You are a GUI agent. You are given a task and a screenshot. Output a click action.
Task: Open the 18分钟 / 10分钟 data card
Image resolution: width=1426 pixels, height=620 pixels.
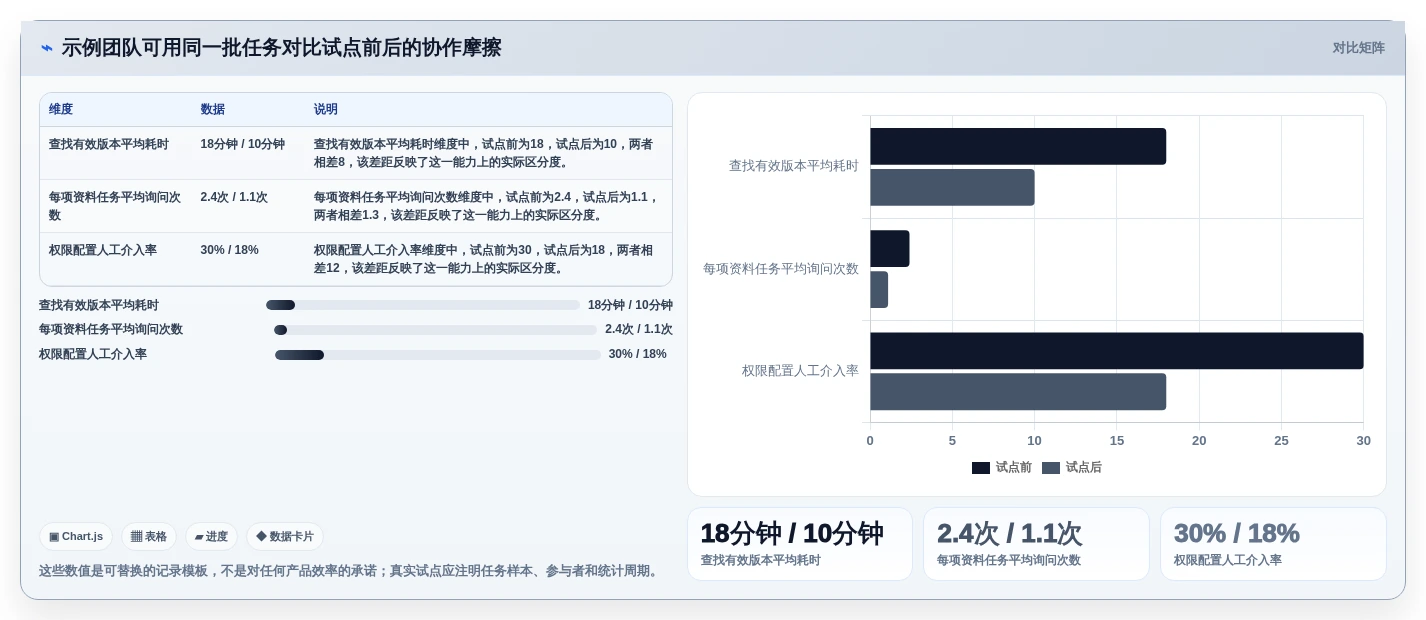(800, 544)
